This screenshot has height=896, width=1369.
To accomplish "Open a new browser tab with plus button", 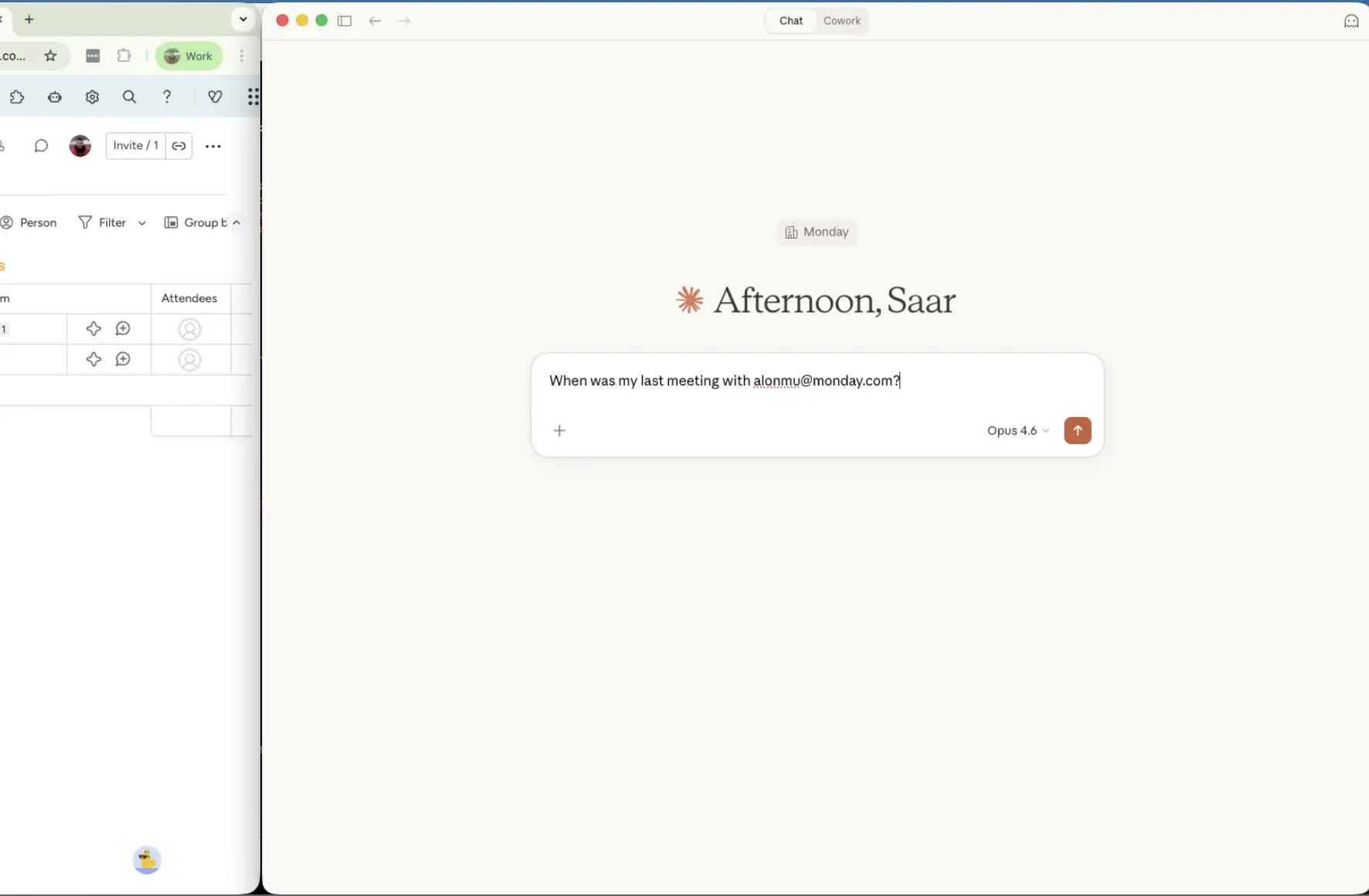I will pyautogui.click(x=29, y=19).
